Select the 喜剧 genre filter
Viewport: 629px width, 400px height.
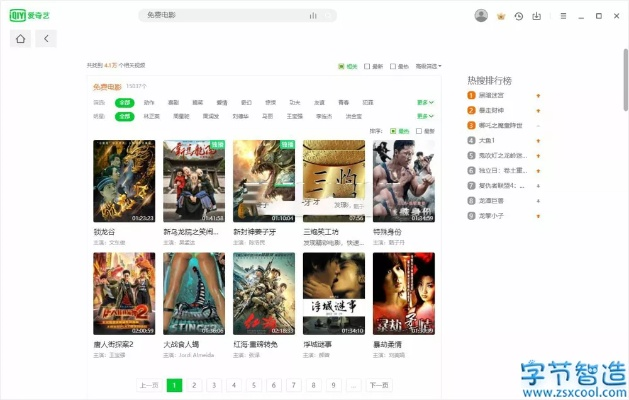pos(173,102)
